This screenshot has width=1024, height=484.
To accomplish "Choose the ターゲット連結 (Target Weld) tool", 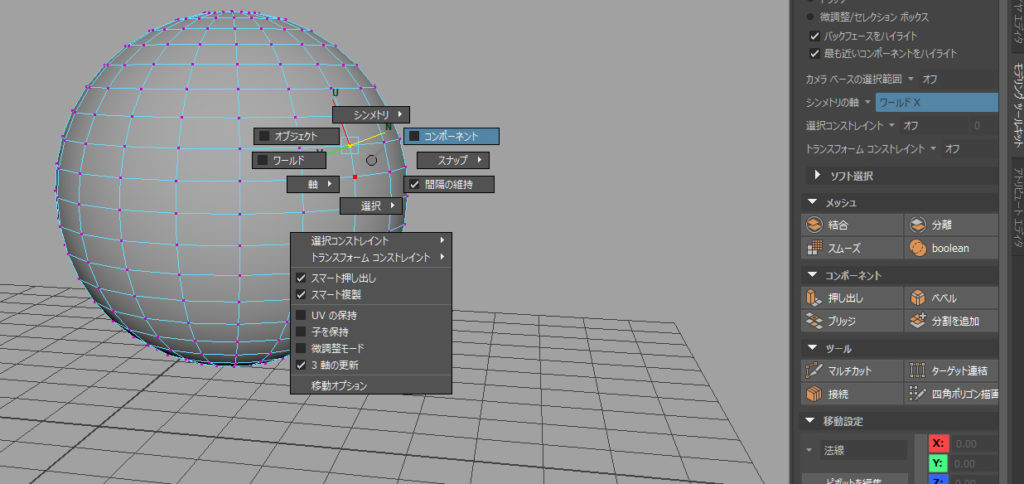I will (951, 371).
